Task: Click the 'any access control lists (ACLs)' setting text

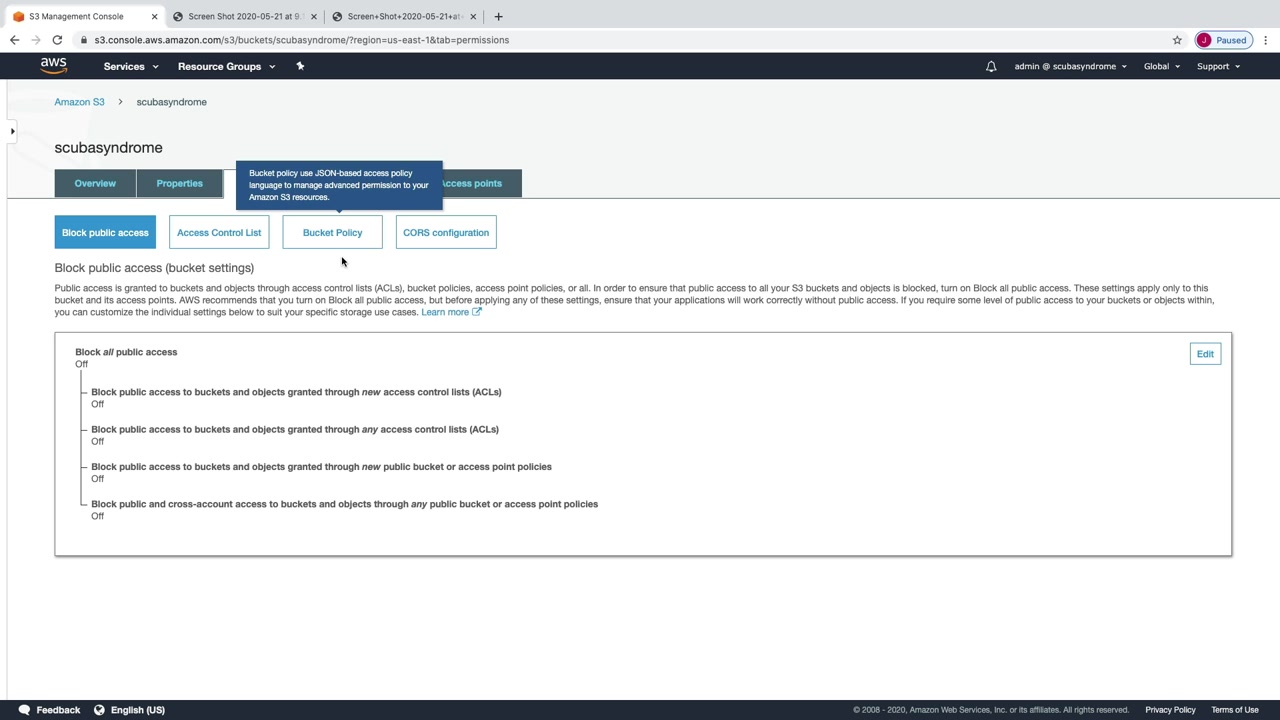Action: point(295,429)
